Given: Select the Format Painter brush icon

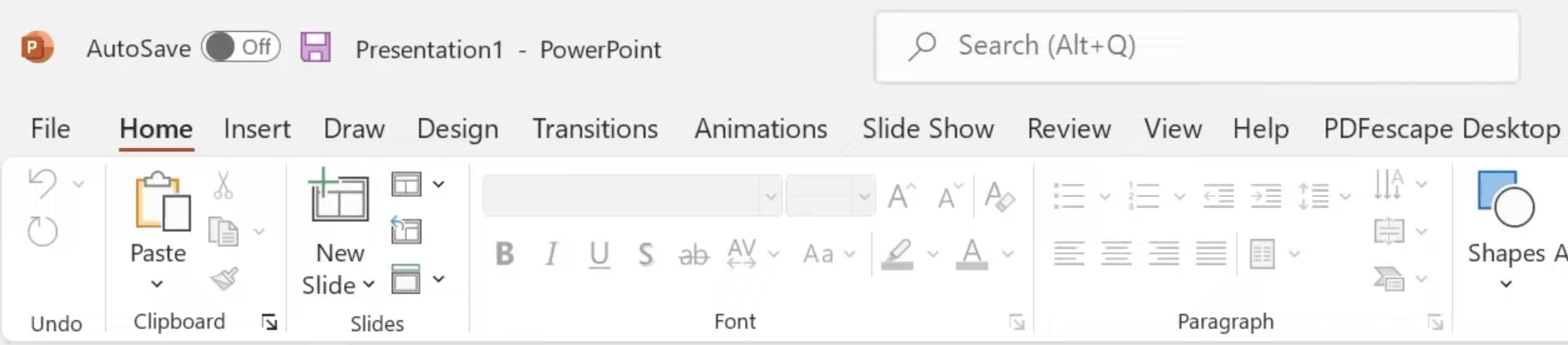Looking at the screenshot, I should tap(224, 278).
